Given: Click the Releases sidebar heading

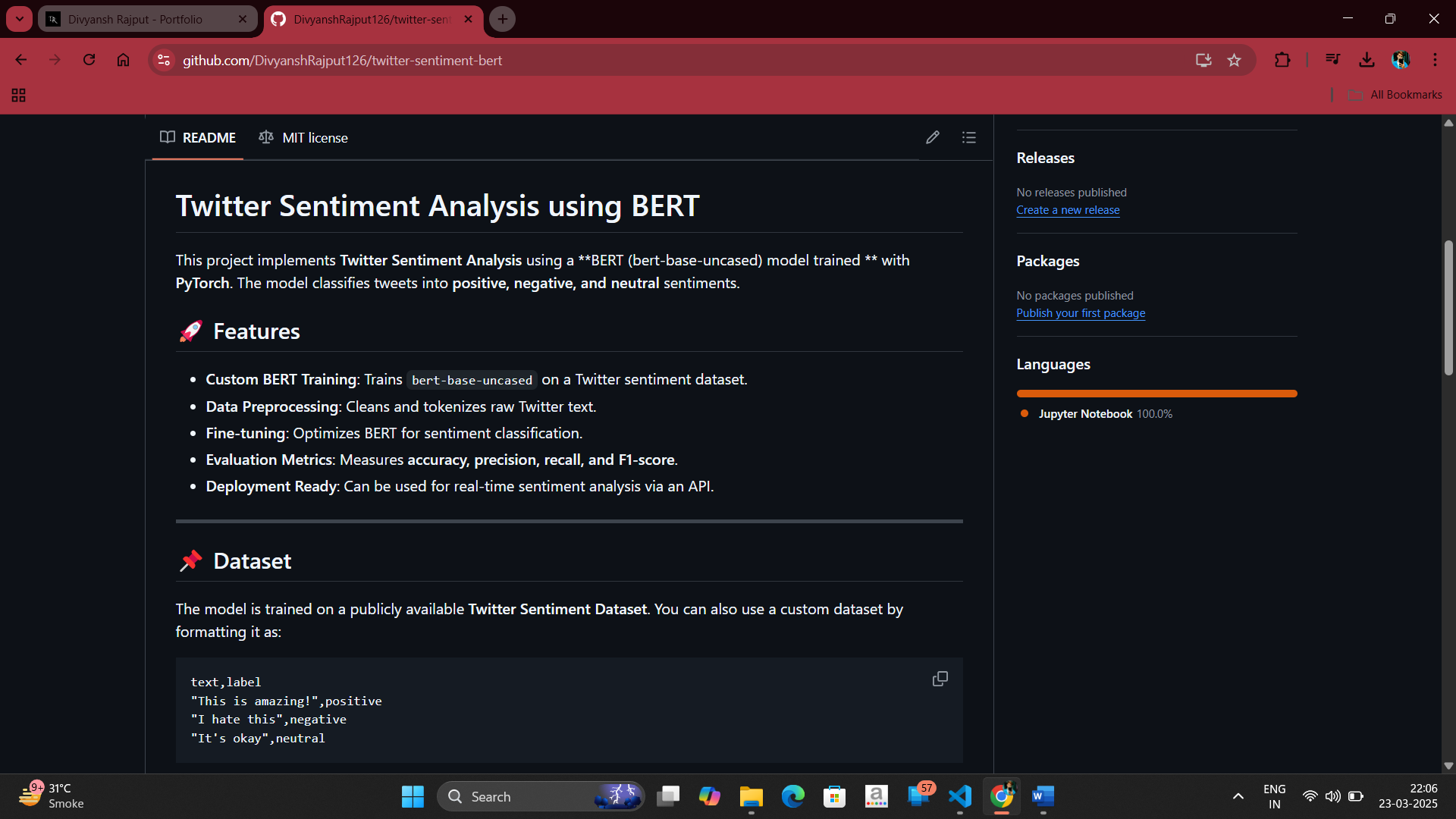Looking at the screenshot, I should point(1045,158).
